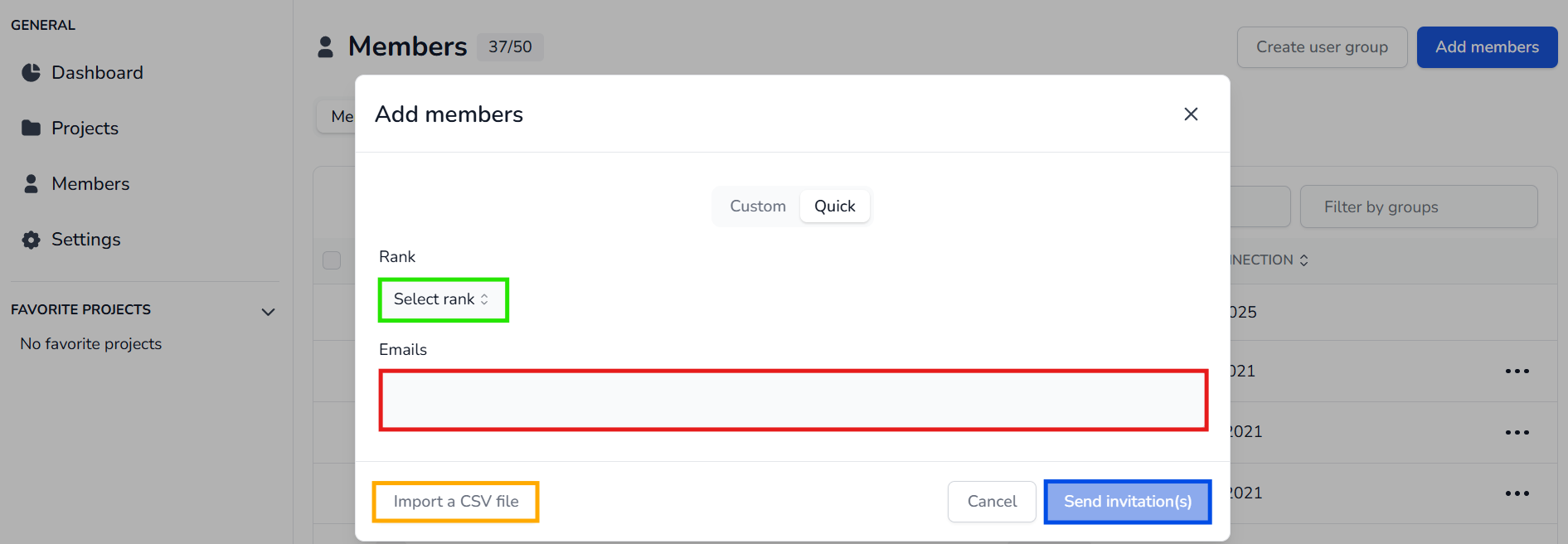The height and width of the screenshot is (544, 1568).
Task: Sort by the connection column arrows
Action: click(1303, 260)
